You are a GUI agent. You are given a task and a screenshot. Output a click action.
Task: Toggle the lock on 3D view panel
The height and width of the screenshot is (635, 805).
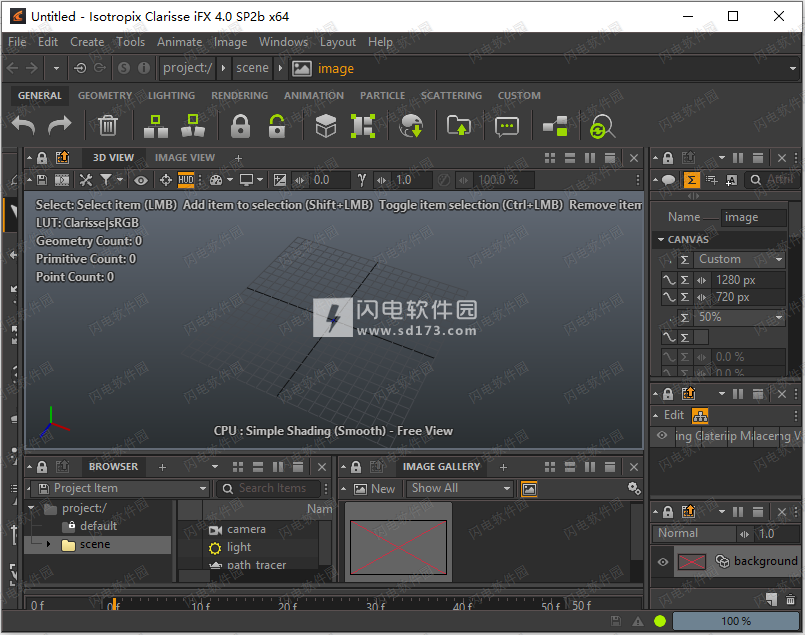[42, 158]
